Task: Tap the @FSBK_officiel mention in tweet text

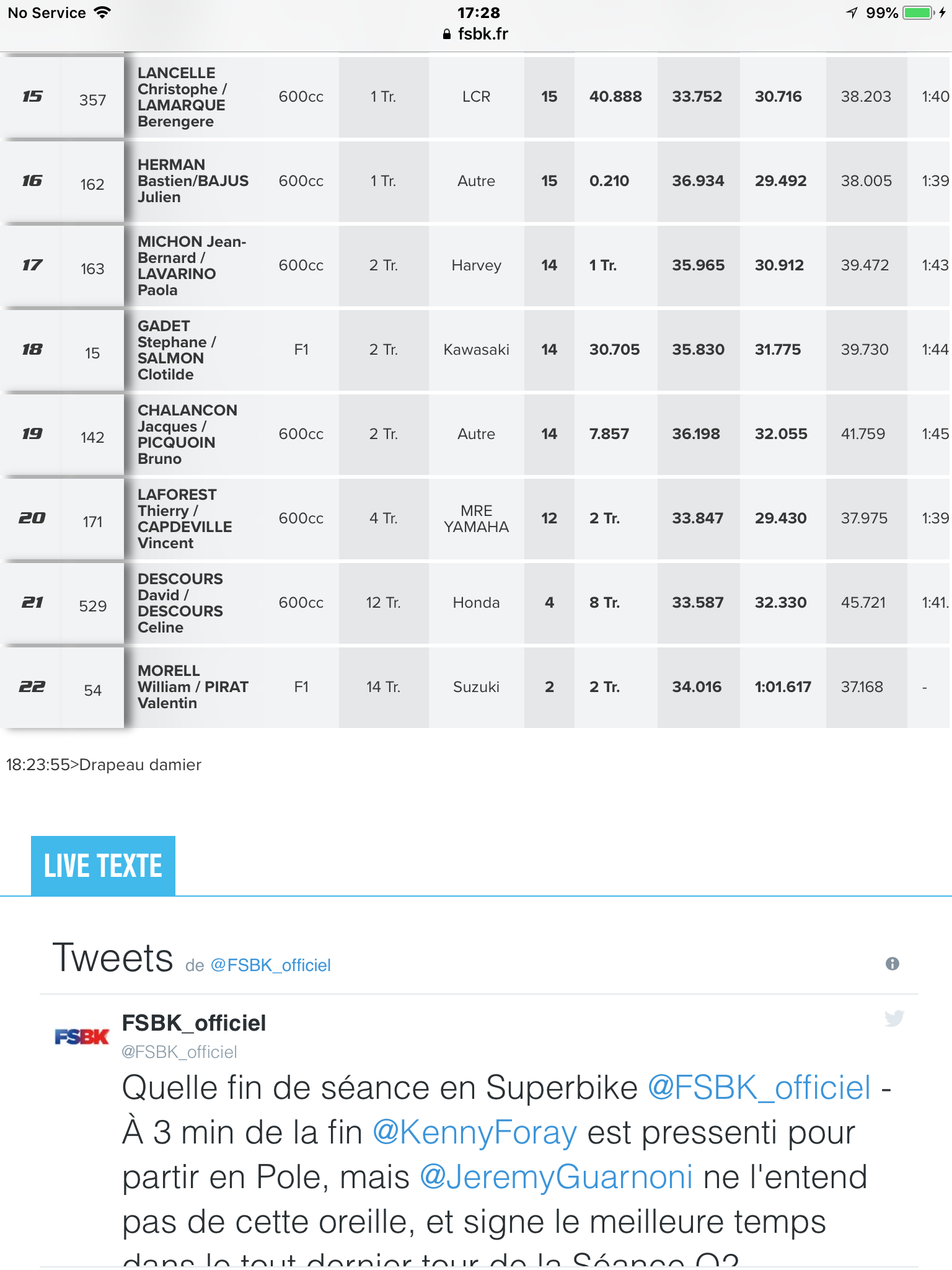Action: coord(759,1088)
